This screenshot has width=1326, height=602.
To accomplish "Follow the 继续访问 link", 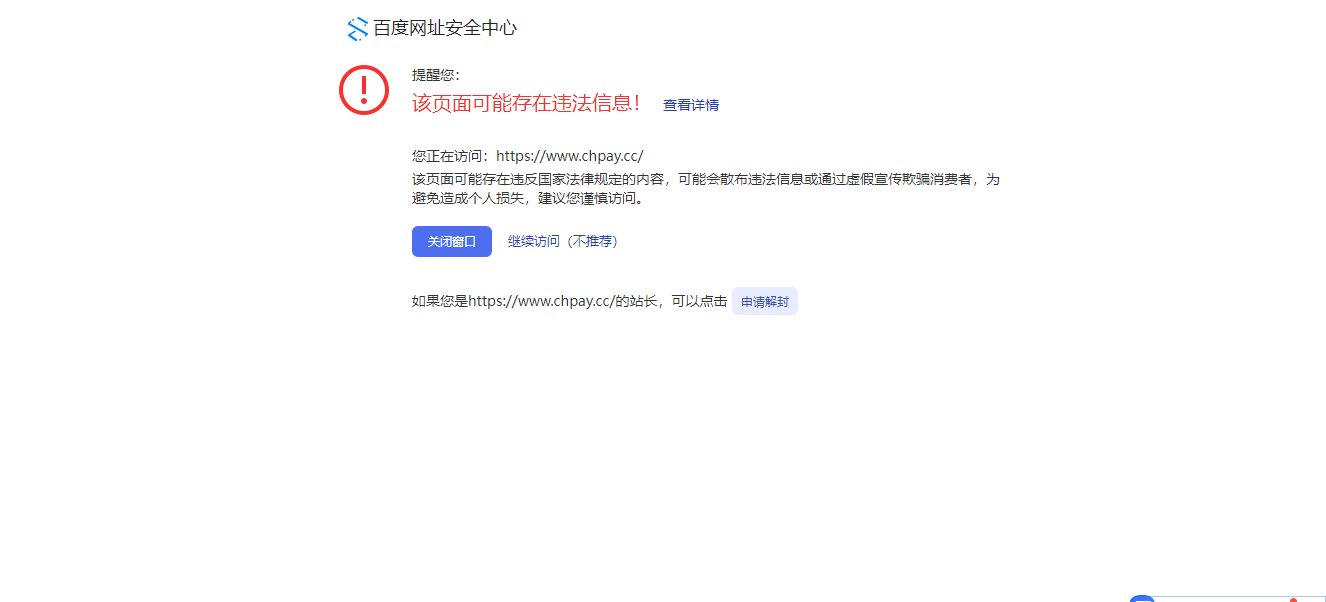I will click(x=534, y=241).
